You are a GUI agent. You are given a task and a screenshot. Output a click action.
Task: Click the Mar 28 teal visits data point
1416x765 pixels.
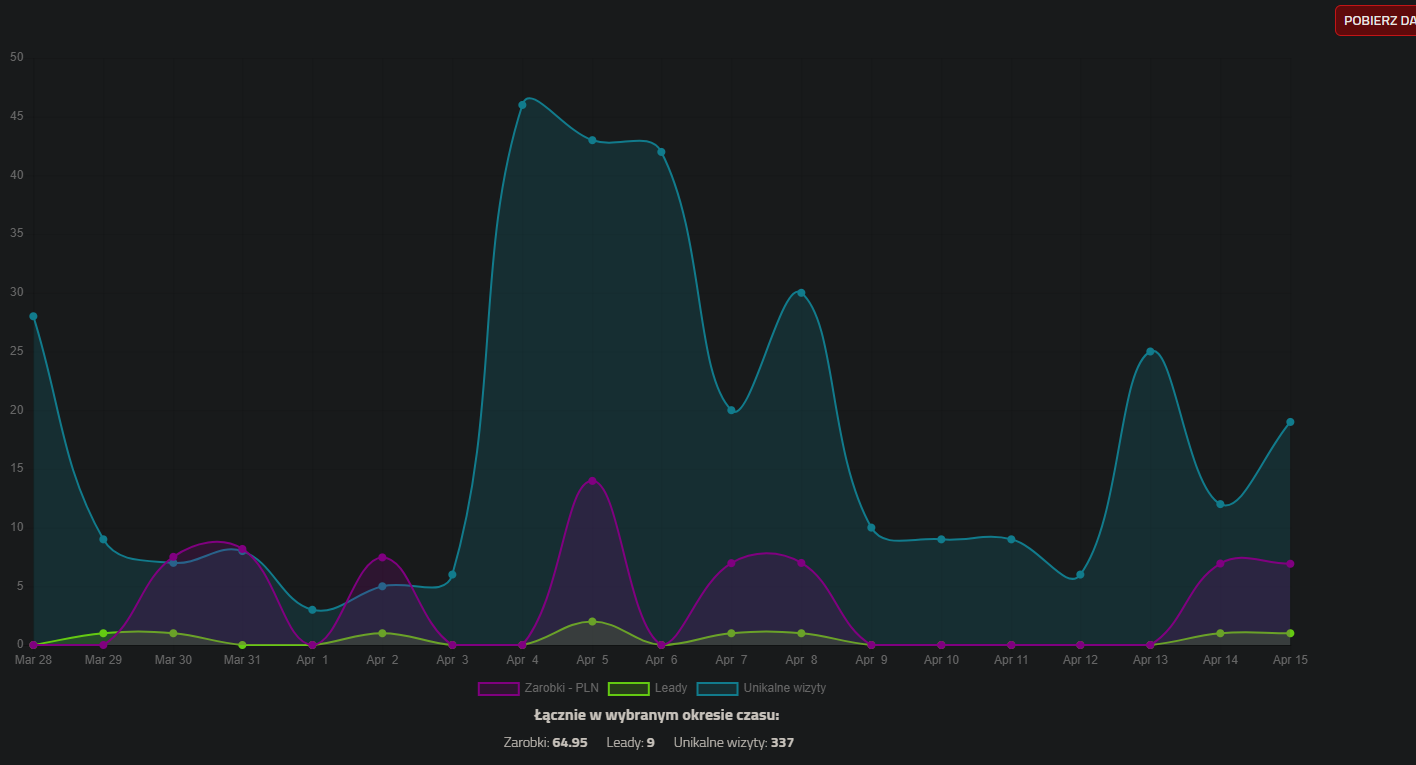click(x=33, y=316)
